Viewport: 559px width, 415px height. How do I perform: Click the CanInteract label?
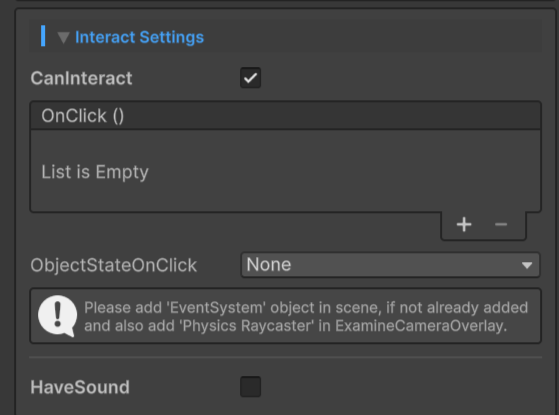[x=81, y=78]
